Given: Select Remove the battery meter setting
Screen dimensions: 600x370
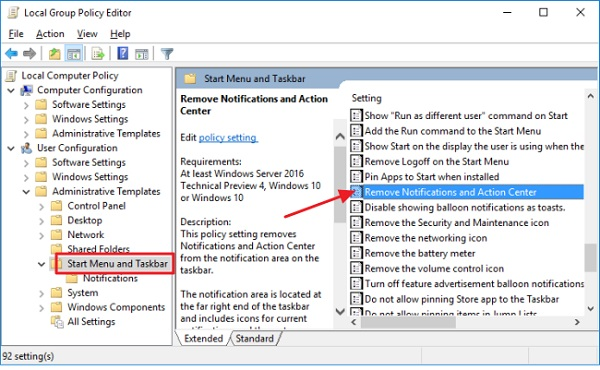Looking at the screenshot, I should tap(420, 253).
